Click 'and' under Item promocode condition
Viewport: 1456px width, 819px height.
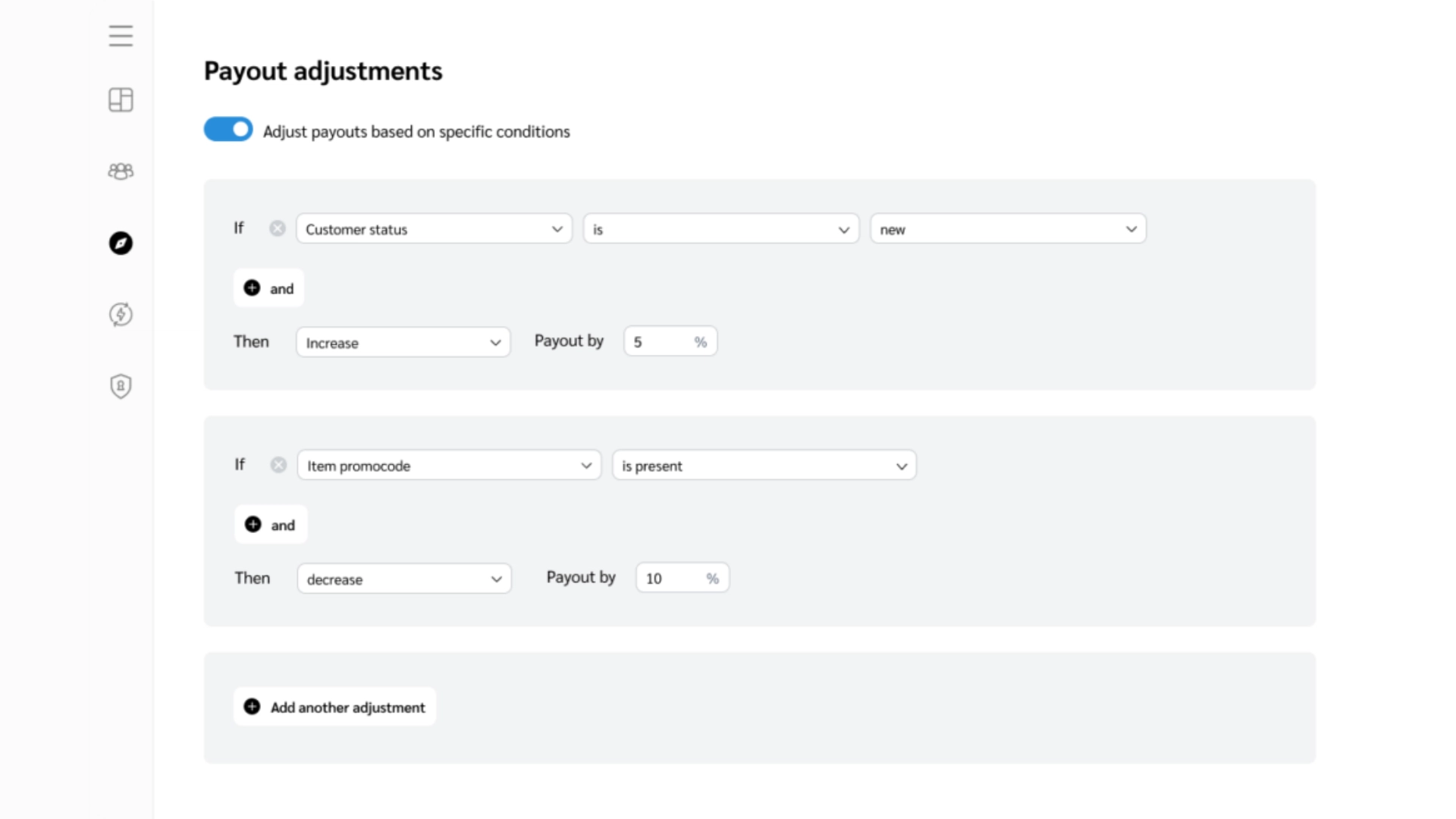tap(270, 525)
